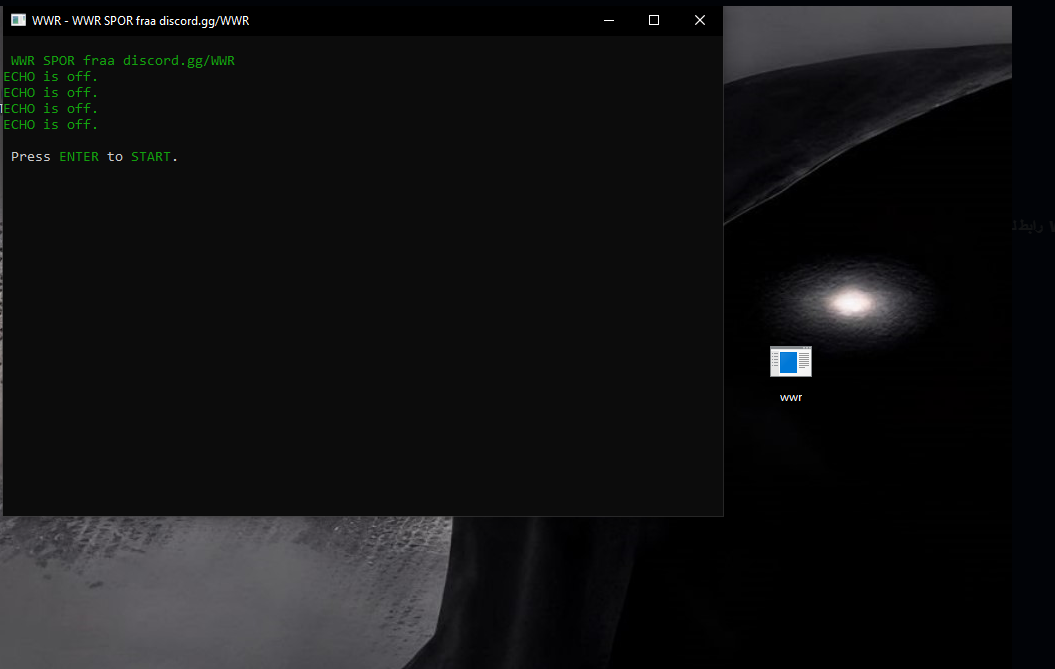Click the green word 'START' in the prompt
This screenshot has height=669, width=1055.
[x=150, y=157]
